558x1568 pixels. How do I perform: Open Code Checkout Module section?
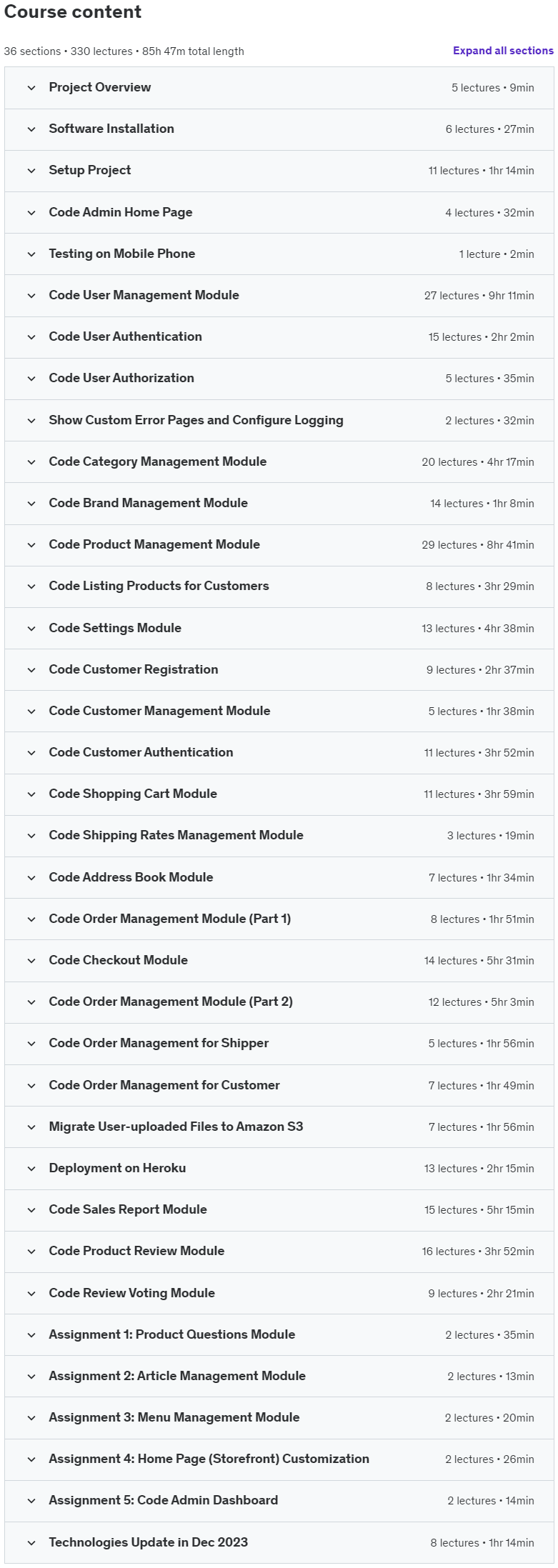point(279,961)
